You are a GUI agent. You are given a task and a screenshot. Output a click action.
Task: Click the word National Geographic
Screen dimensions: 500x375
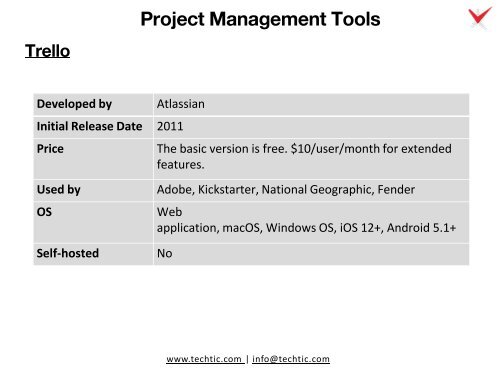click(x=317, y=190)
